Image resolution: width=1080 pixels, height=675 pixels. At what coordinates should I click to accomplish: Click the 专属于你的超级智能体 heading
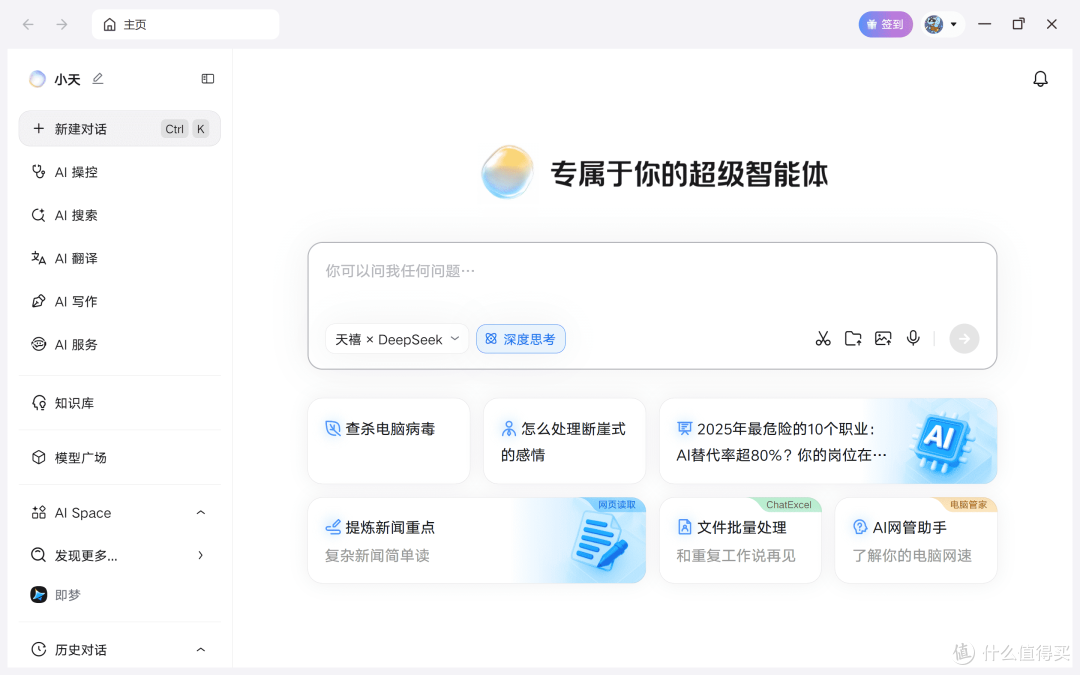click(689, 174)
